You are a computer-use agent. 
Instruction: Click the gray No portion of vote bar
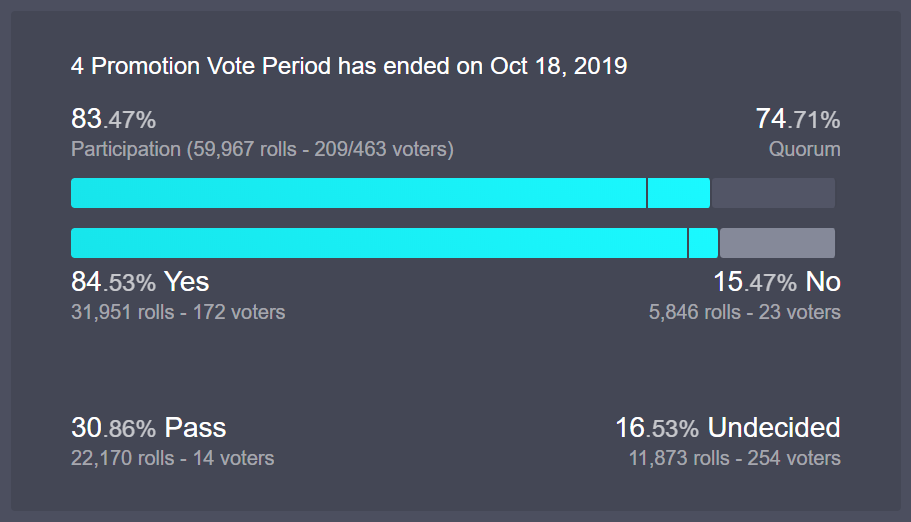pos(777,243)
